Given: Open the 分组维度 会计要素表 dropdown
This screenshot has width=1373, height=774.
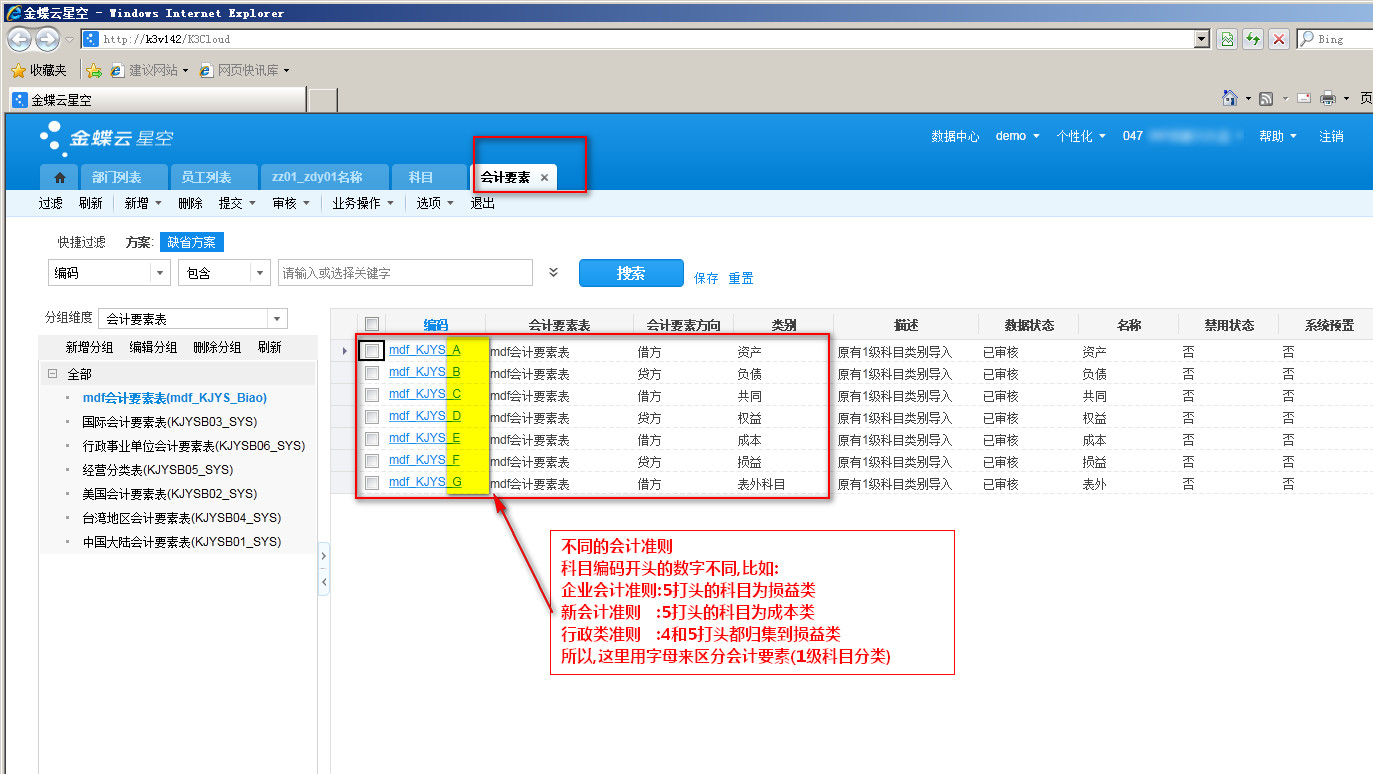Looking at the screenshot, I should (276, 319).
